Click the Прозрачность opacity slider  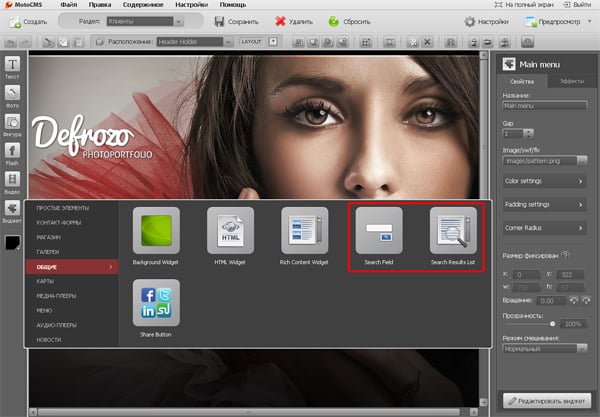tap(530, 324)
